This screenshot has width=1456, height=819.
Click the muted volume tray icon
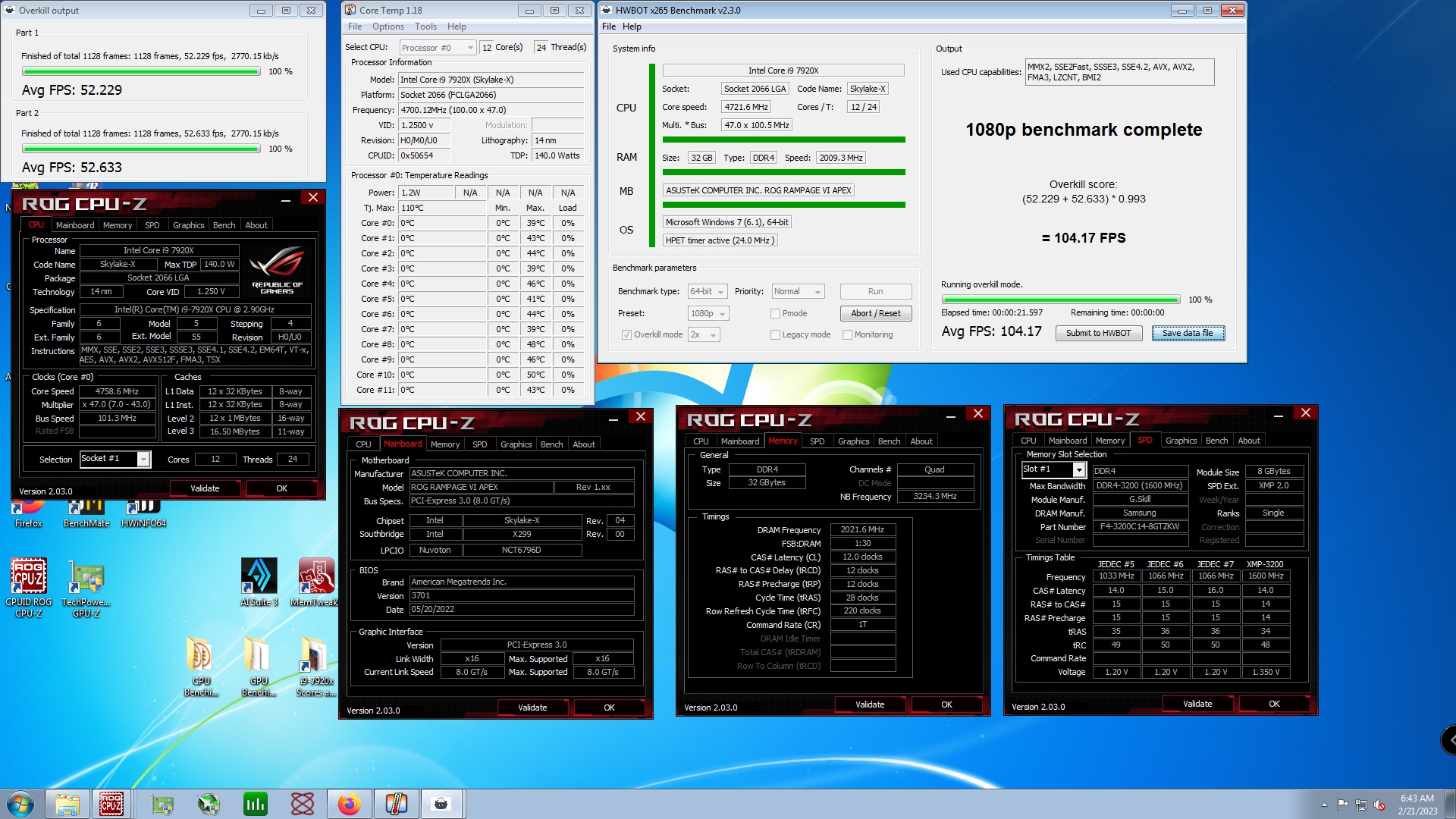pyautogui.click(x=1379, y=805)
